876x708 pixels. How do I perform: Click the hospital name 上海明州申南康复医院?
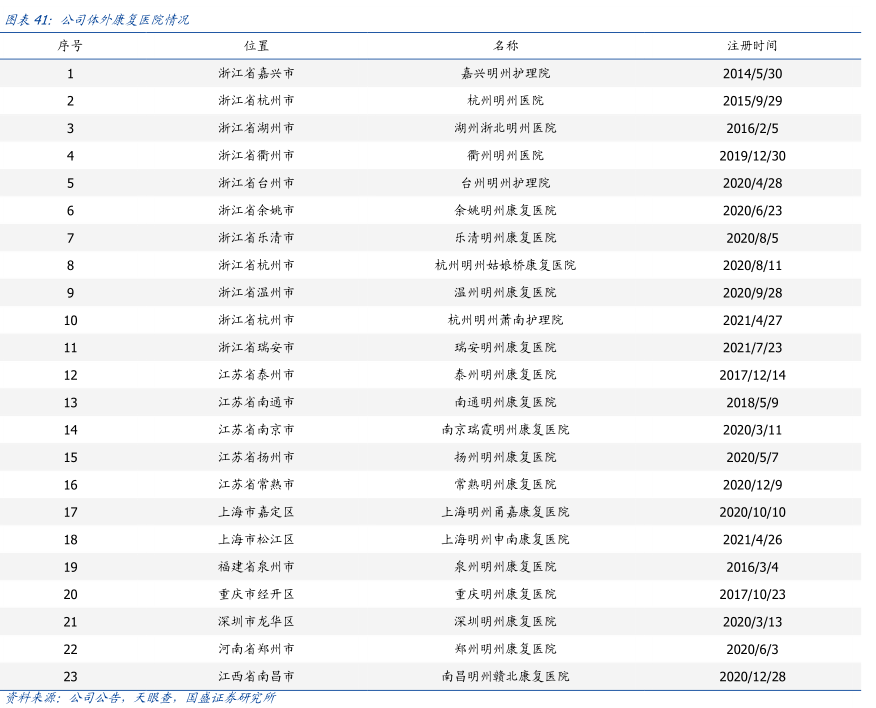(x=506, y=539)
